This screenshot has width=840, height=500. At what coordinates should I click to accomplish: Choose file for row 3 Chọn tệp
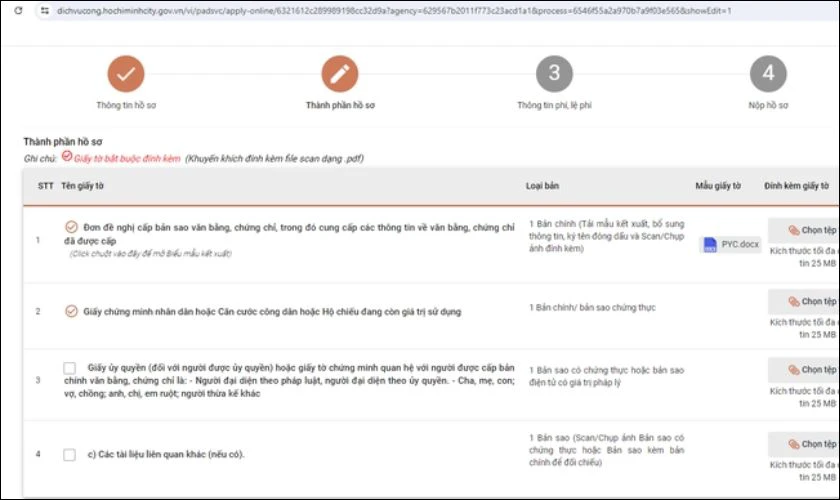[x=805, y=370]
